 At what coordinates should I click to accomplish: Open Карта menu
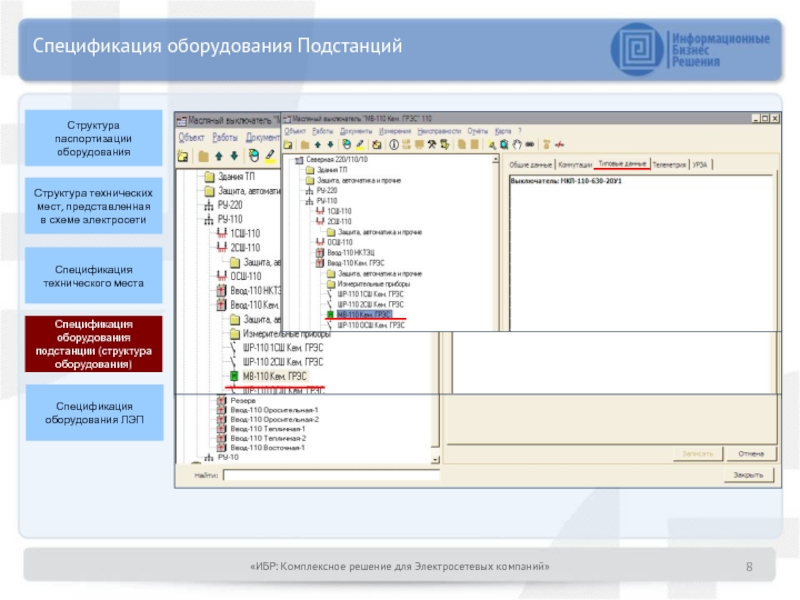(503, 132)
